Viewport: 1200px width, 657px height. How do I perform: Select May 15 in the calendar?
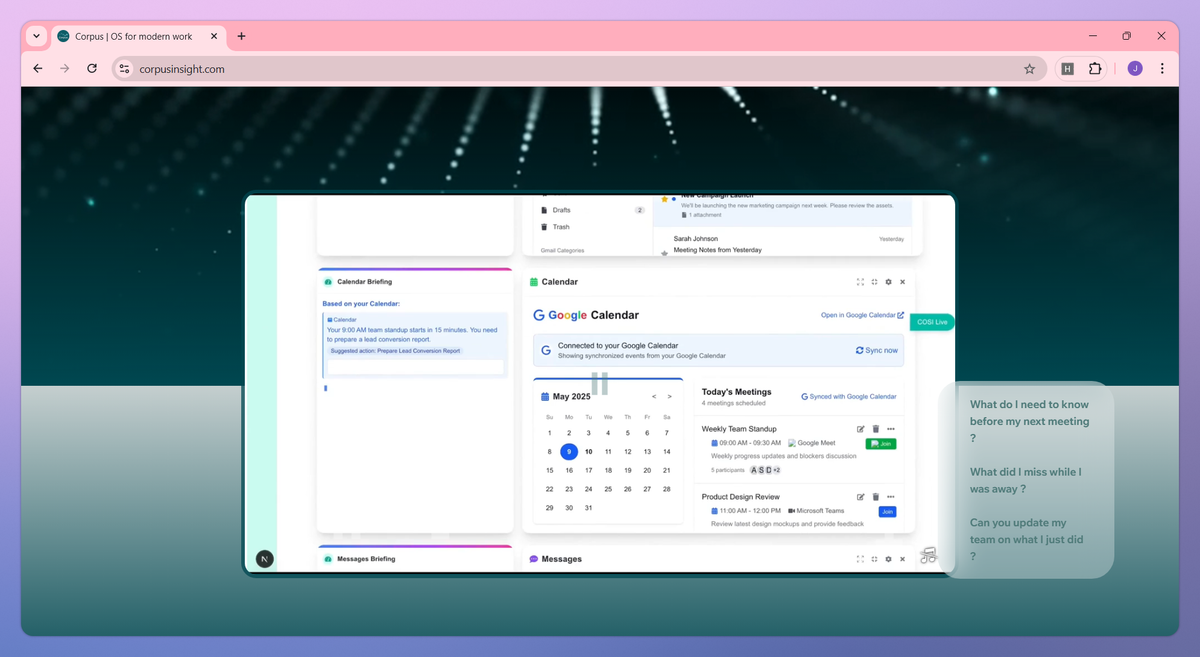(x=549, y=470)
